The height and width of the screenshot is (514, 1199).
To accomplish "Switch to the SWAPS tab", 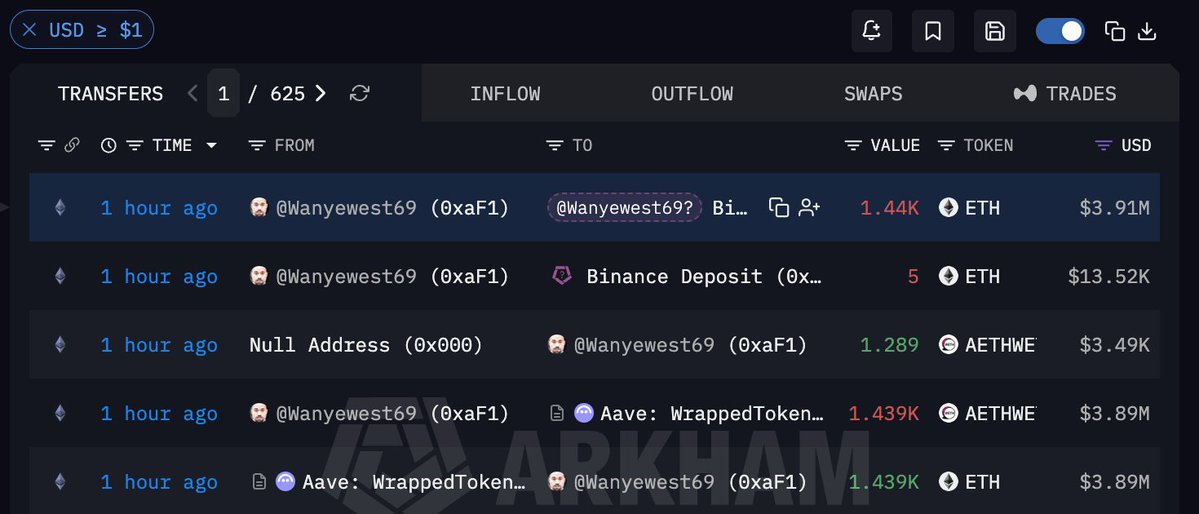I will tap(873, 93).
